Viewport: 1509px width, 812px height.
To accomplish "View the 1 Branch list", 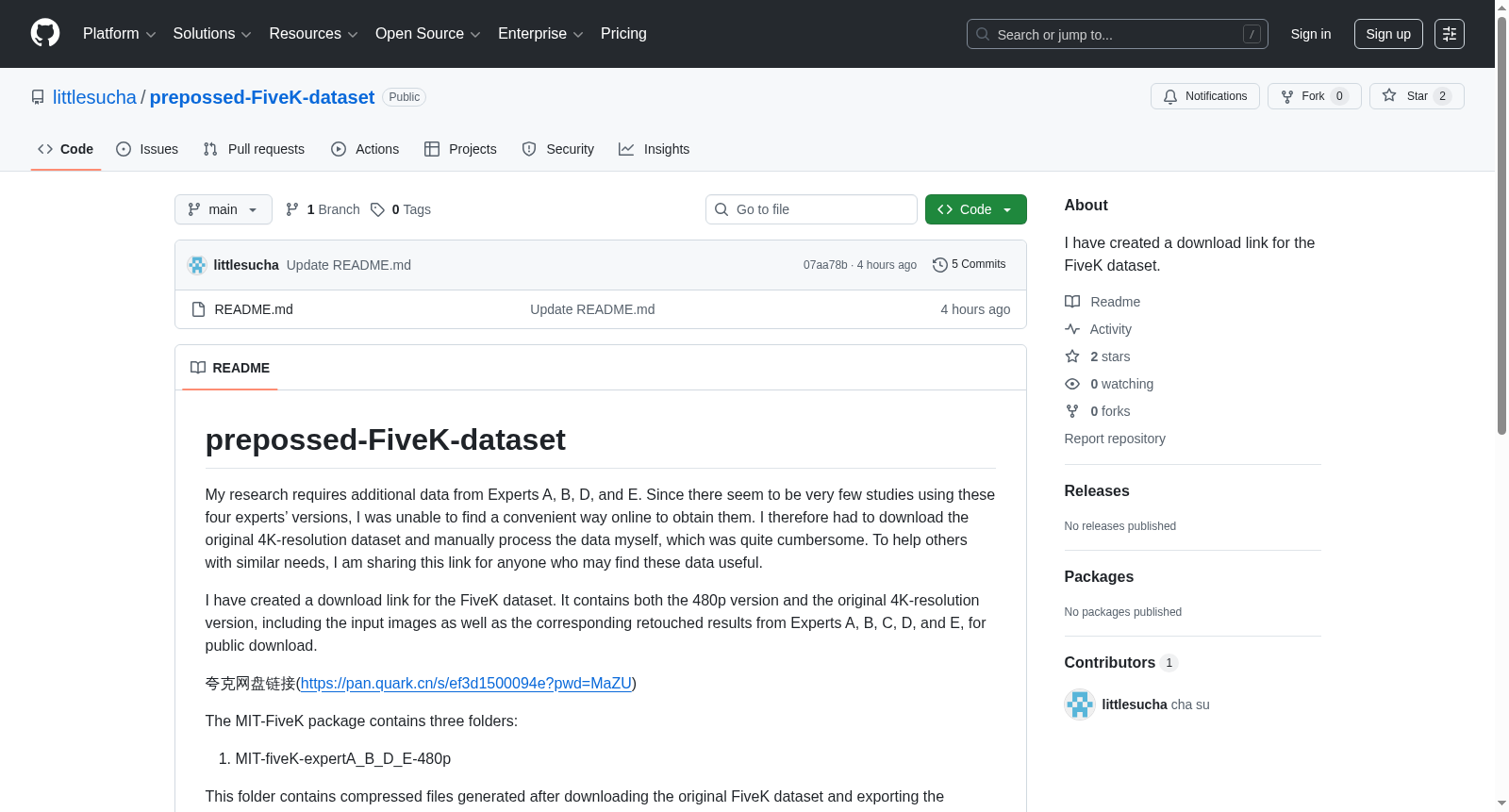I will coord(323,209).
